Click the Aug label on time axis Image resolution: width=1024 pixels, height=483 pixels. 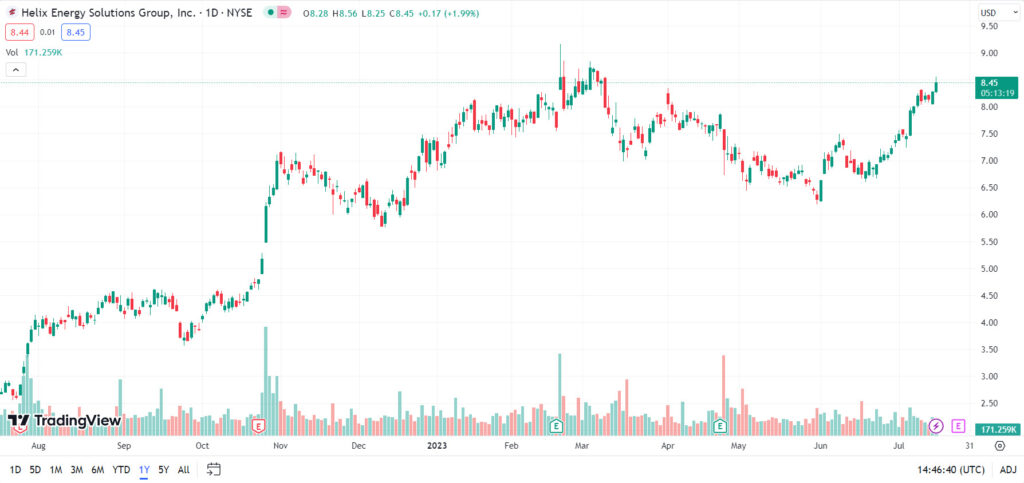pos(39,446)
